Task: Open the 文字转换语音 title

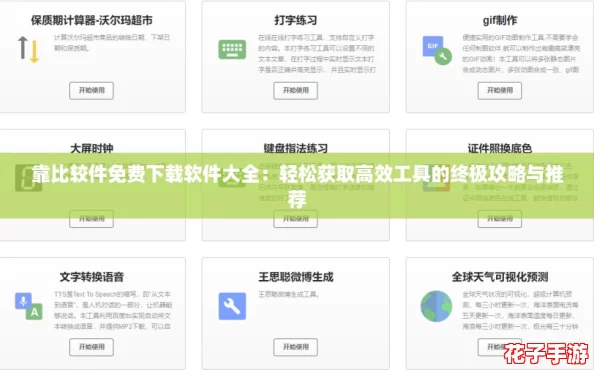Action: (92, 277)
